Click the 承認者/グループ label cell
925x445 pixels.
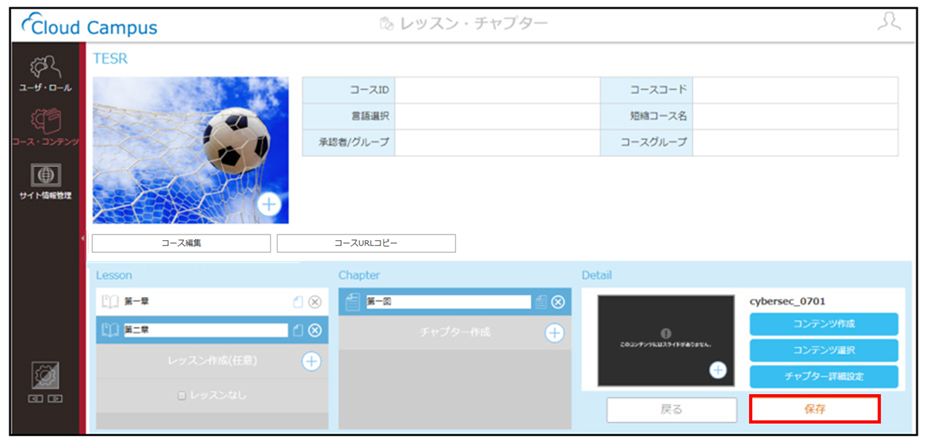349,143
